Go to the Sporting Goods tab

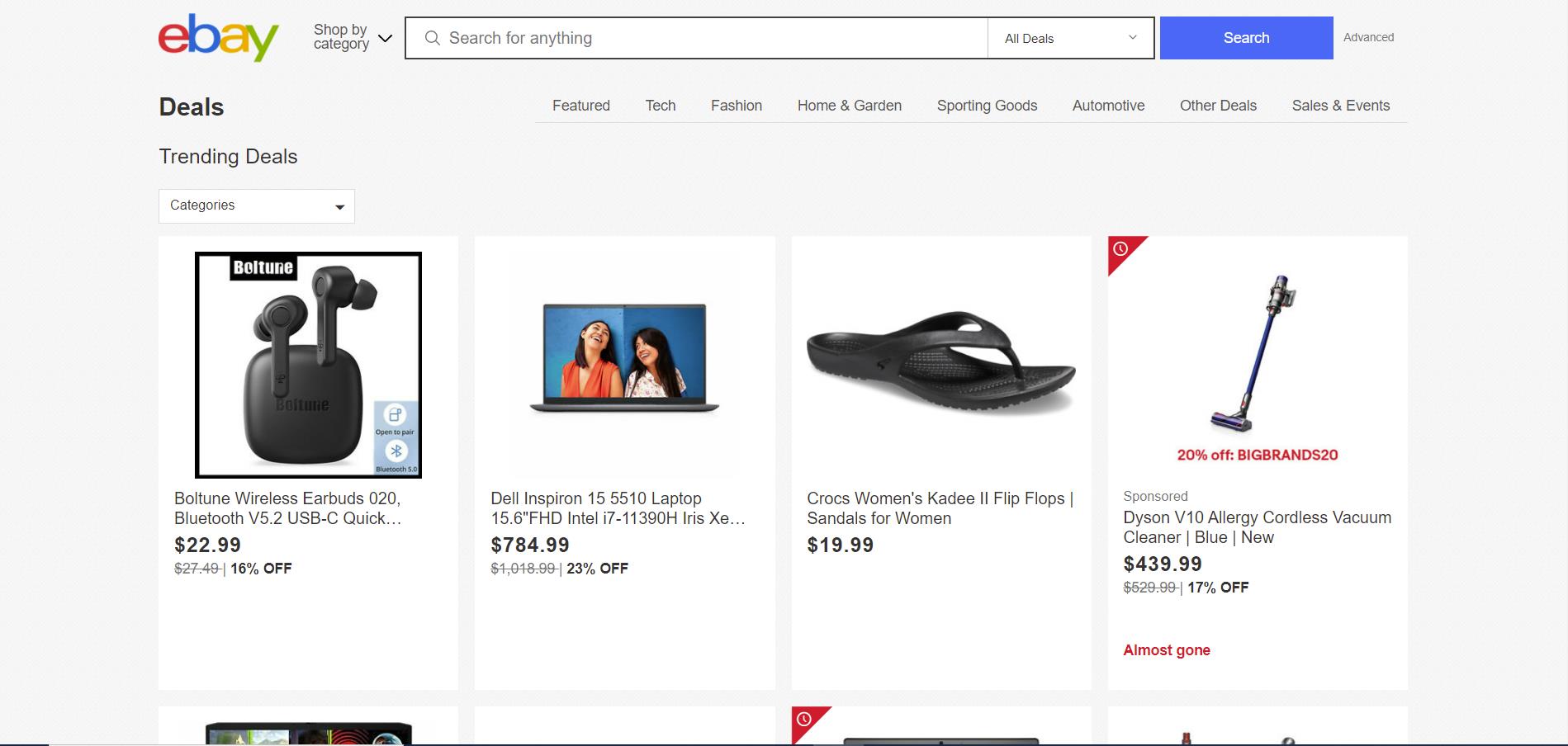click(987, 106)
